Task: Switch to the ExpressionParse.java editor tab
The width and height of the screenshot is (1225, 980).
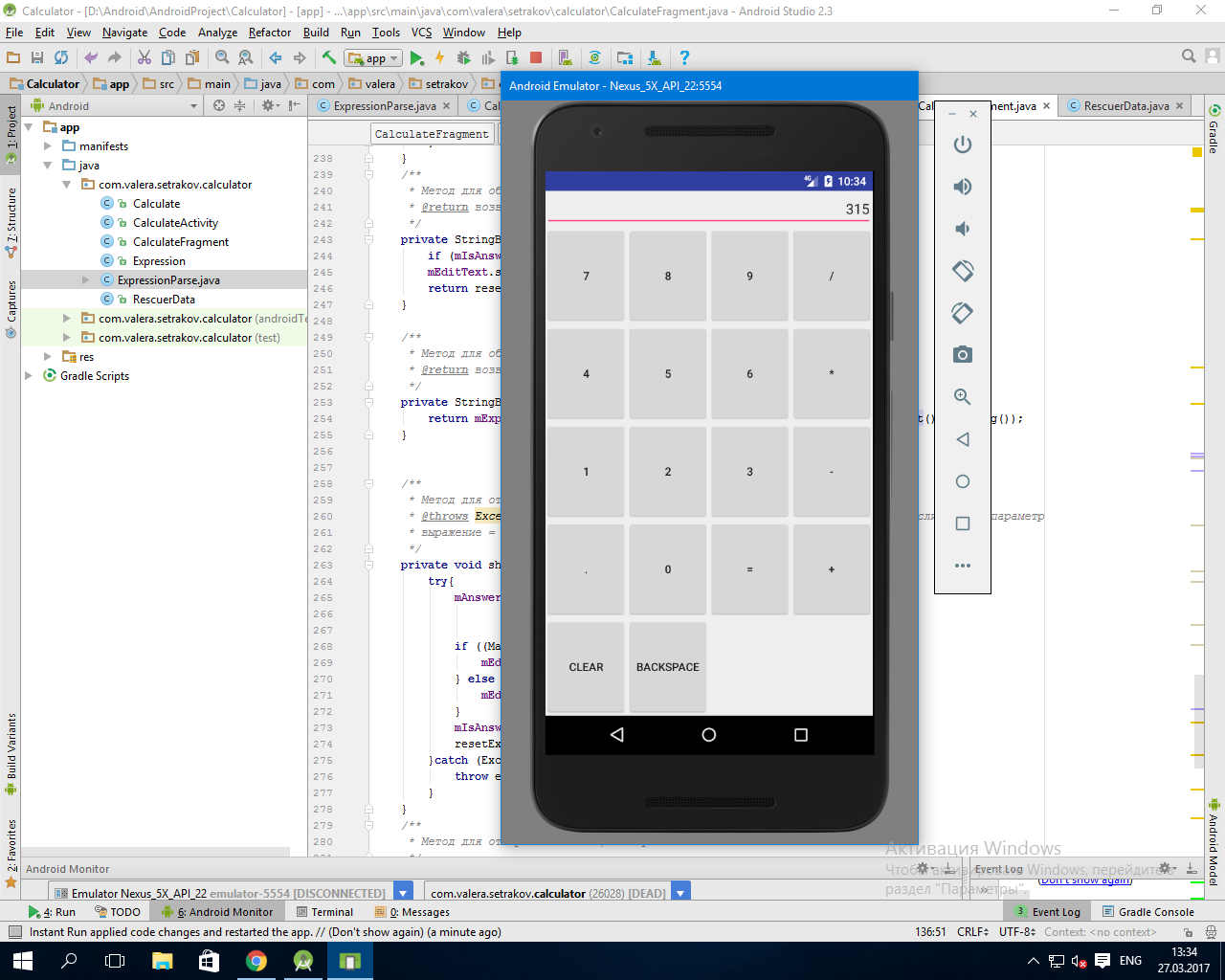Action: click(x=384, y=106)
